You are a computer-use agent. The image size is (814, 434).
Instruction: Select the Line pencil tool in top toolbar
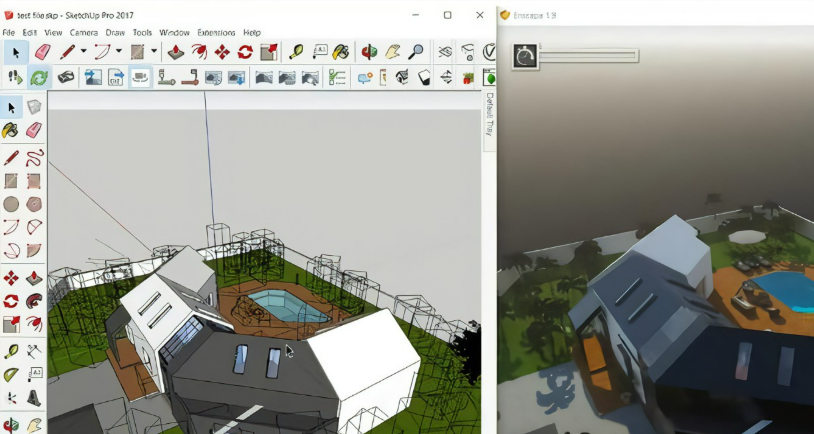click(x=67, y=52)
